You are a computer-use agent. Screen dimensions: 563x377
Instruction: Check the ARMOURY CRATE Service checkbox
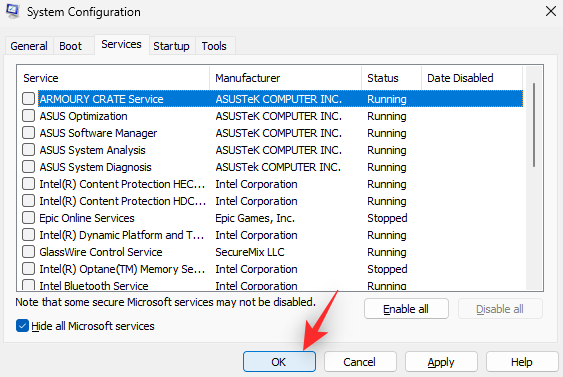[x=28, y=98]
